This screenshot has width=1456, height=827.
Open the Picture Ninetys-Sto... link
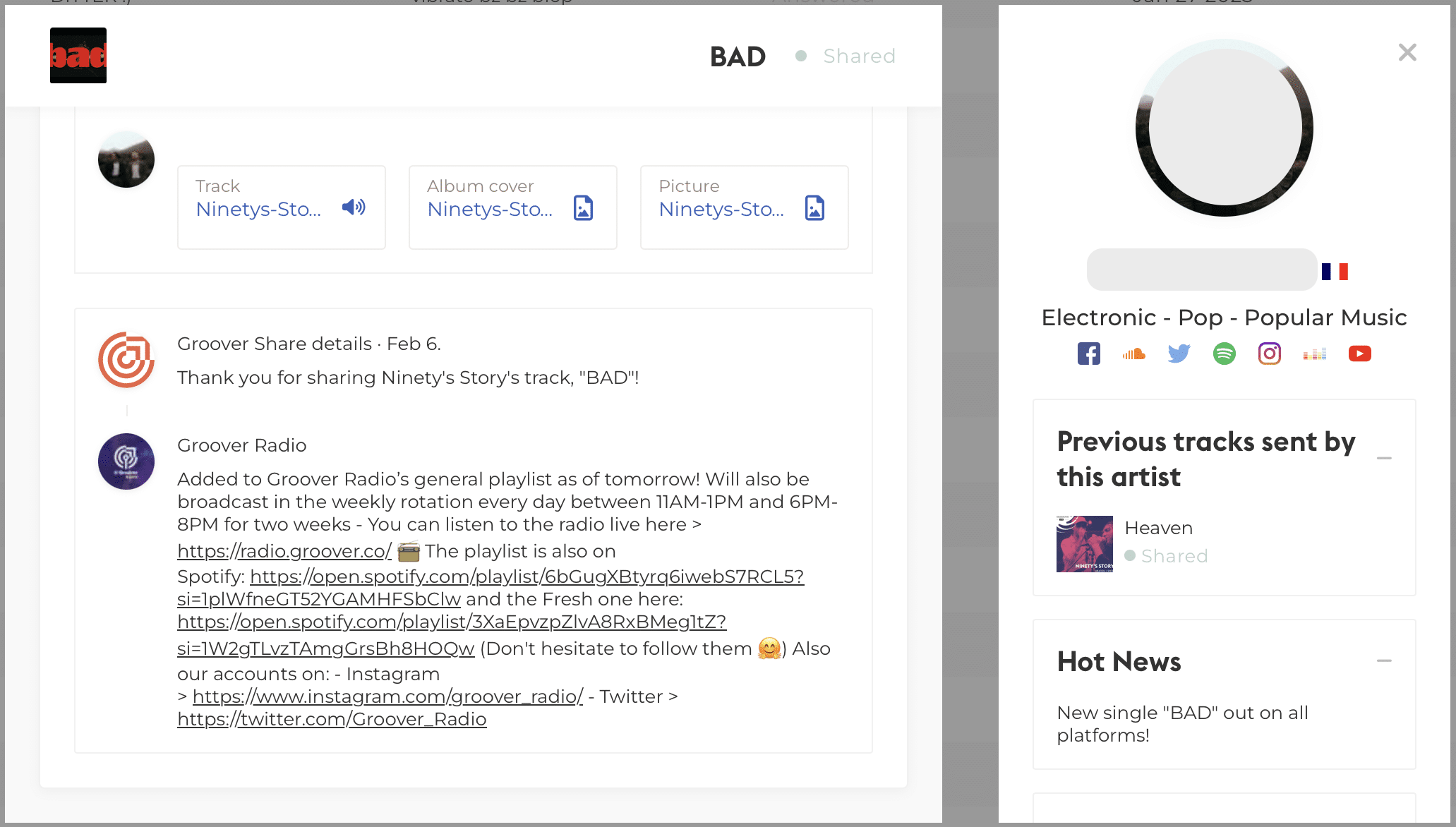(x=721, y=210)
